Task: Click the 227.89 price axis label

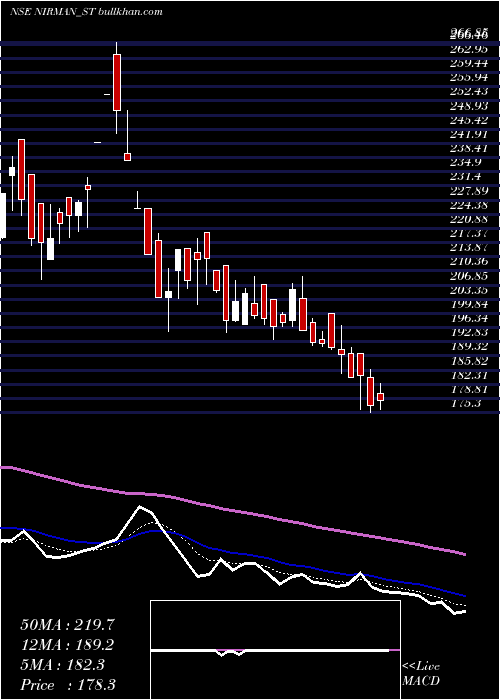Action: [468, 191]
